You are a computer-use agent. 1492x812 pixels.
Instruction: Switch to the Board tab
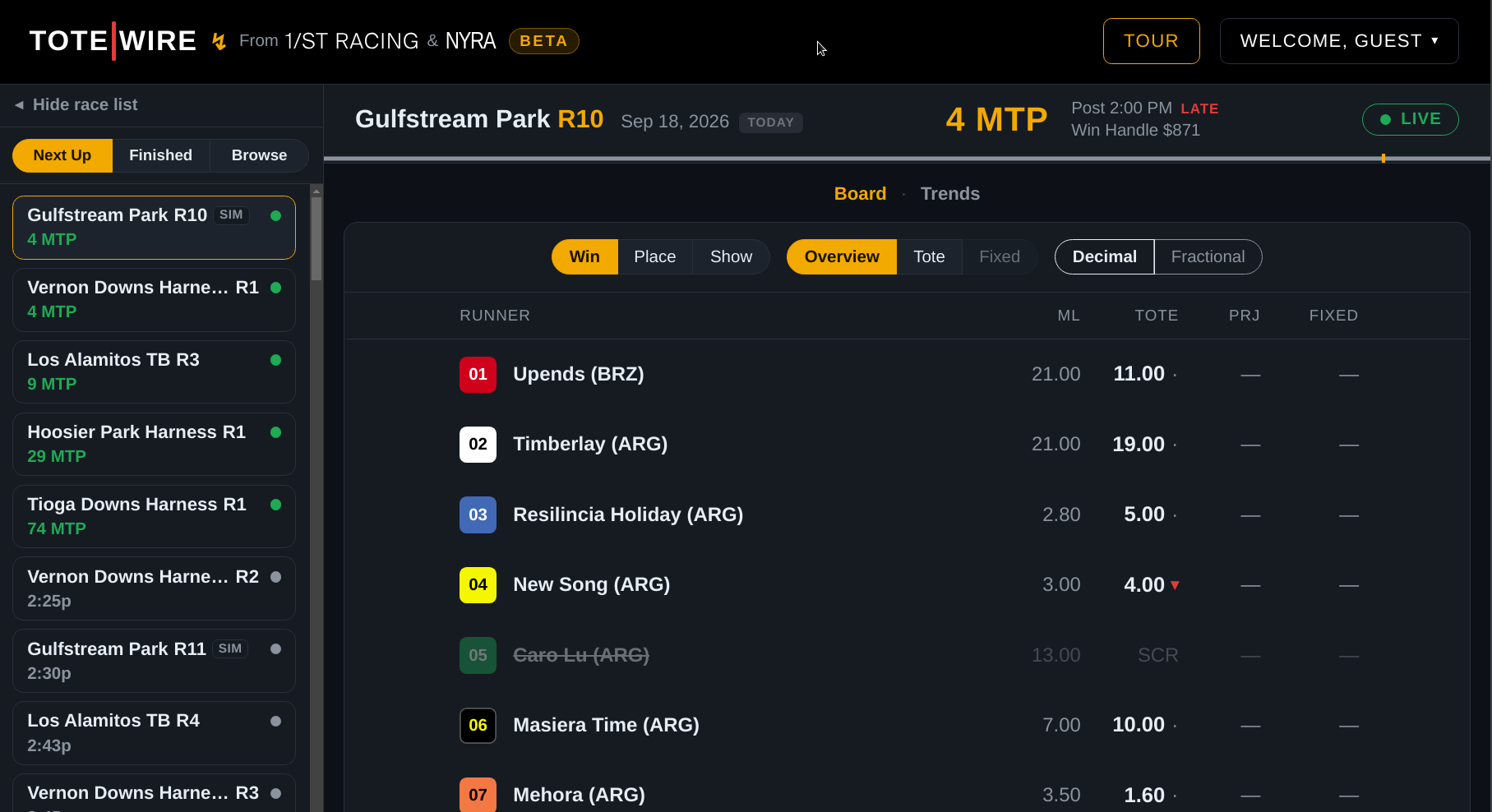(860, 194)
